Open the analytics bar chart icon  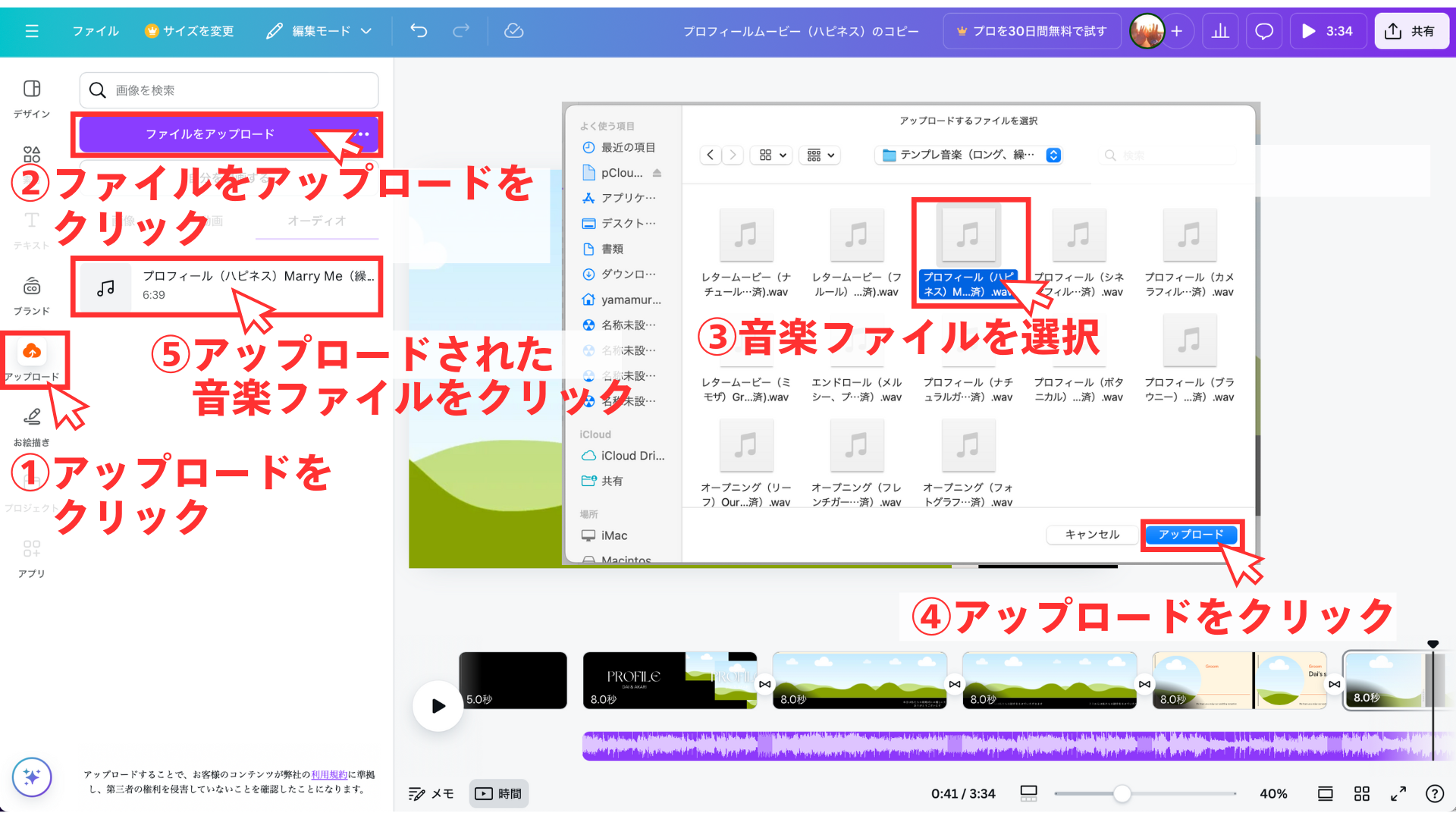click(x=1220, y=31)
